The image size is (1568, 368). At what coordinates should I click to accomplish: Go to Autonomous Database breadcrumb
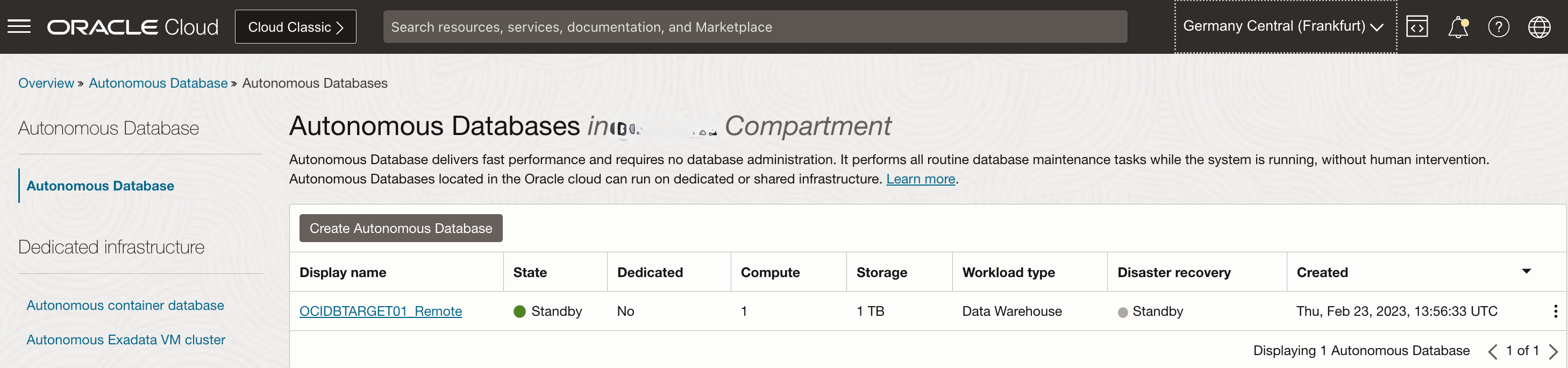[158, 83]
